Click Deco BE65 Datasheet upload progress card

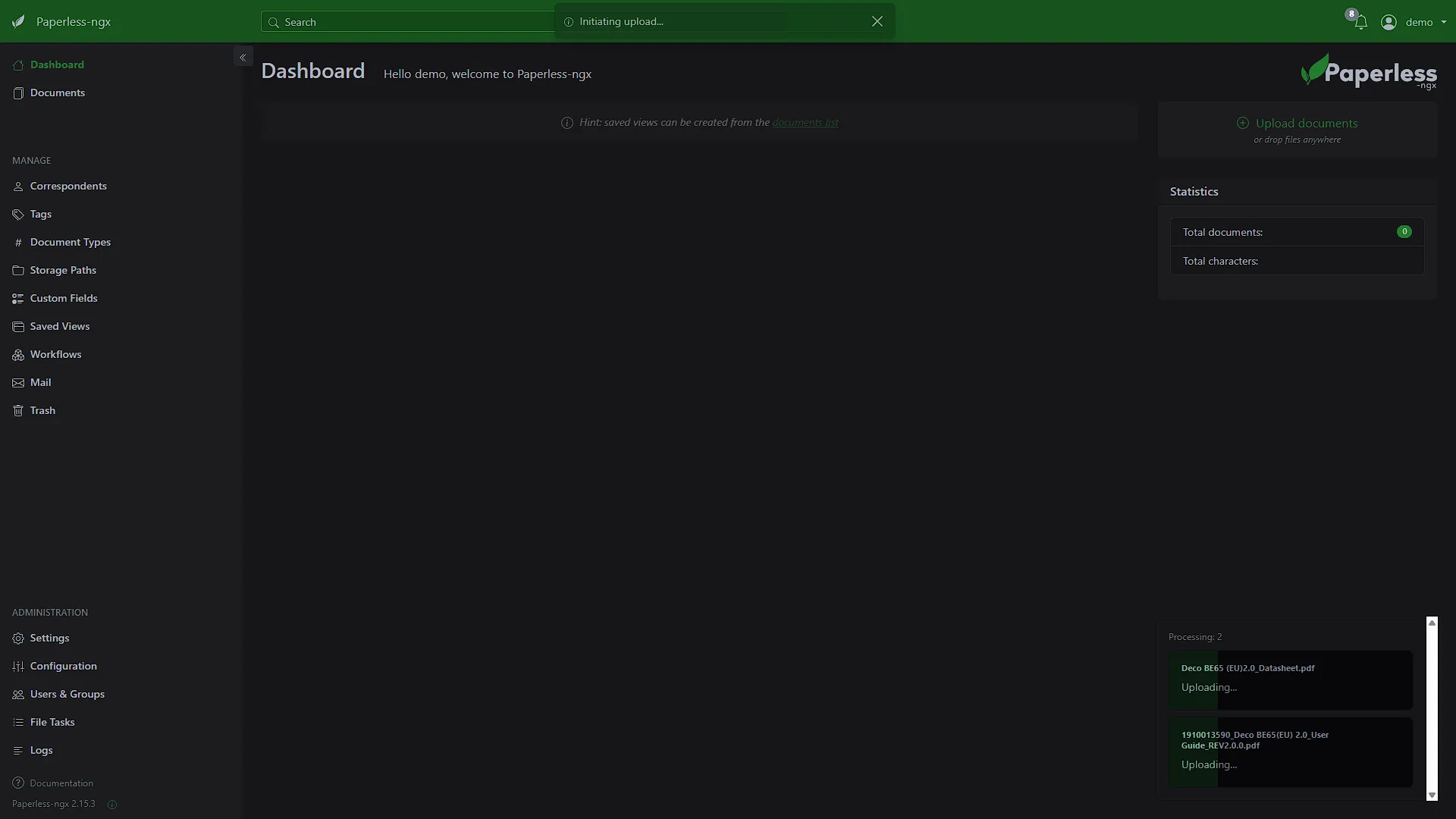[x=1290, y=680]
